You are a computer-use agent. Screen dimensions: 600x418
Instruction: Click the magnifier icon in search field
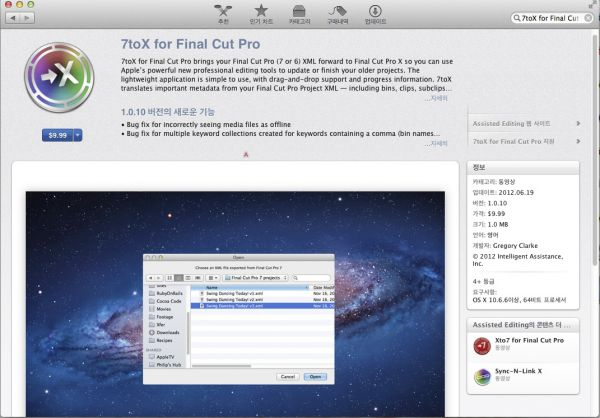click(x=517, y=18)
